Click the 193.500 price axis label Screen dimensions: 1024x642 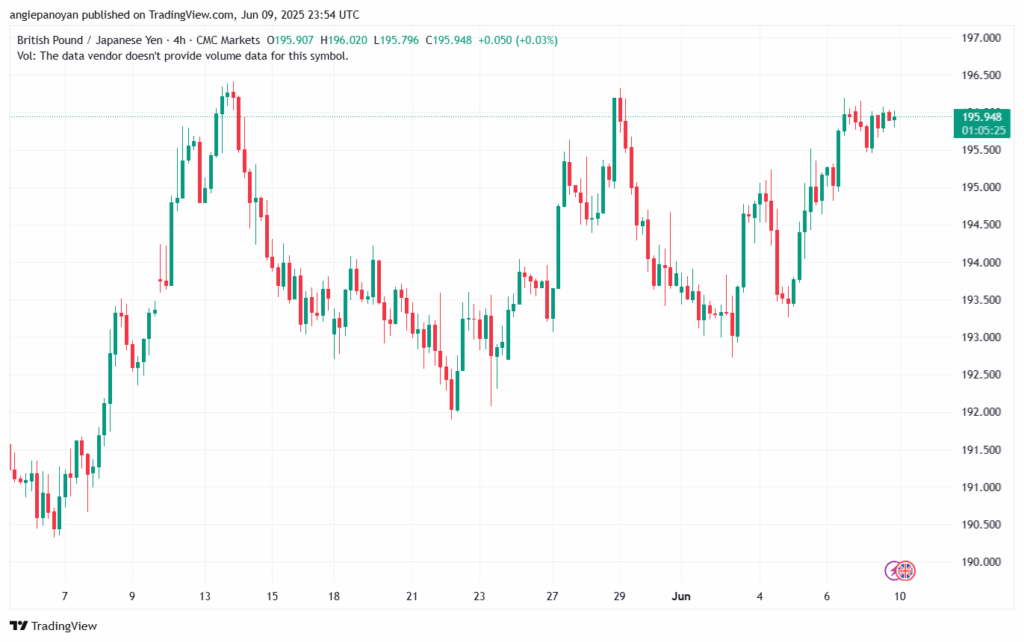click(x=981, y=299)
